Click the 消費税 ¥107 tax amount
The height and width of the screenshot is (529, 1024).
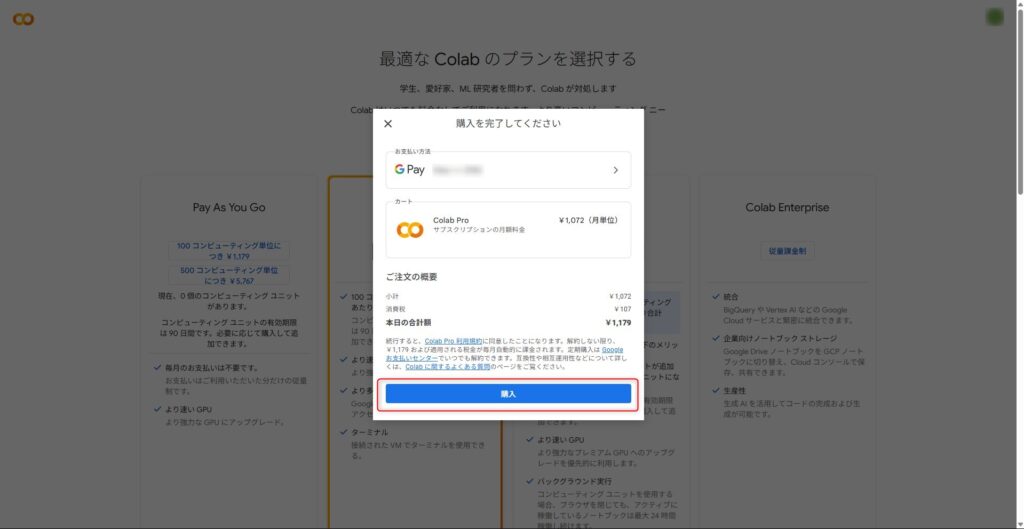(x=622, y=309)
